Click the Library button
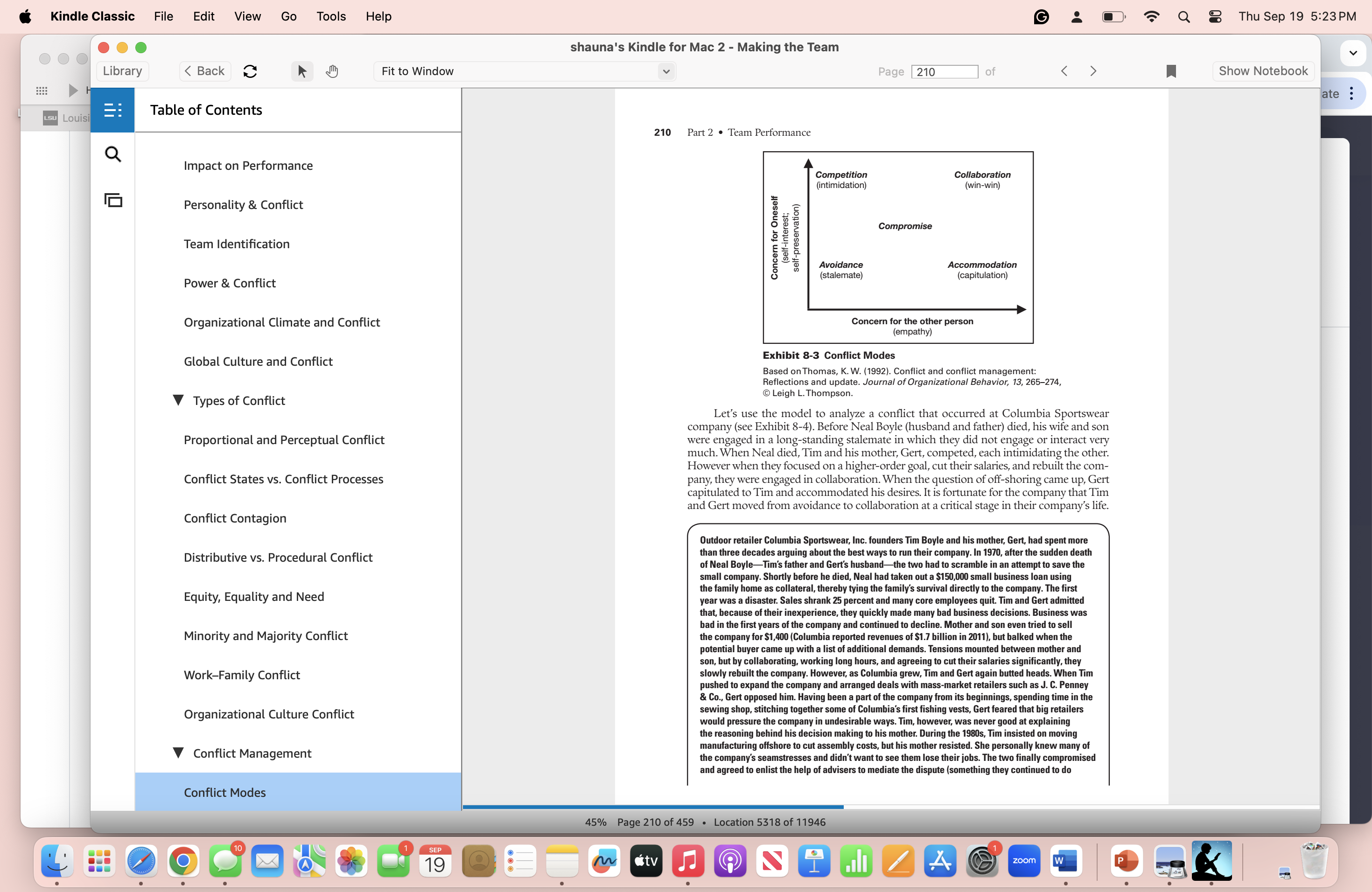Image resolution: width=1372 pixels, height=892 pixels. coord(122,71)
